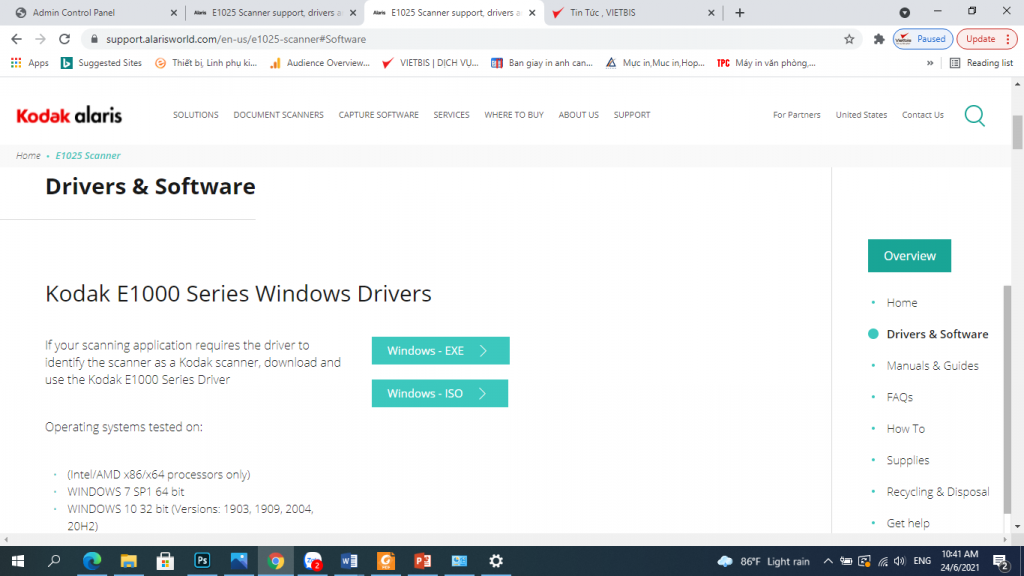Viewport: 1024px width, 576px height.
Task: Go back with the browser back arrow
Action: [x=16, y=39]
